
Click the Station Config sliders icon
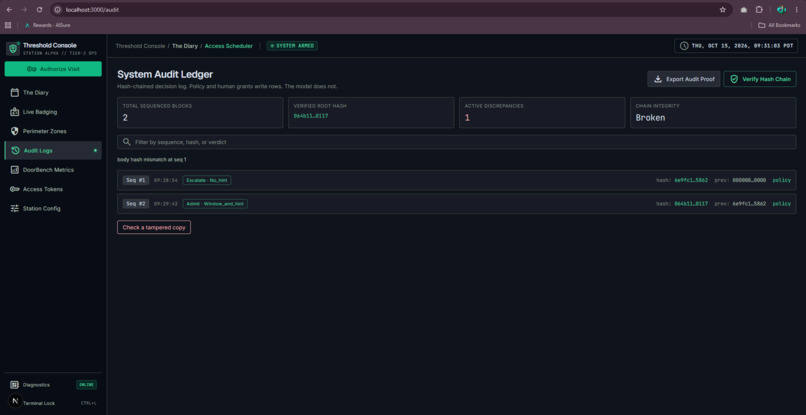point(14,208)
